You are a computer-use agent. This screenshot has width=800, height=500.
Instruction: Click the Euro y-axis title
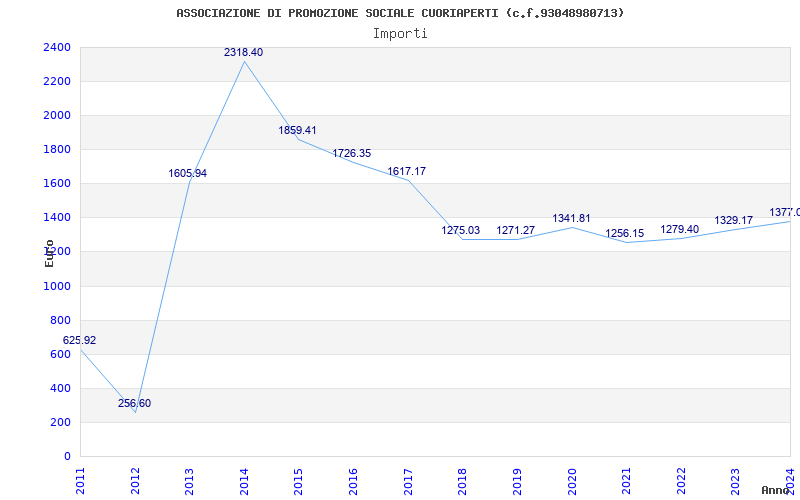point(49,254)
